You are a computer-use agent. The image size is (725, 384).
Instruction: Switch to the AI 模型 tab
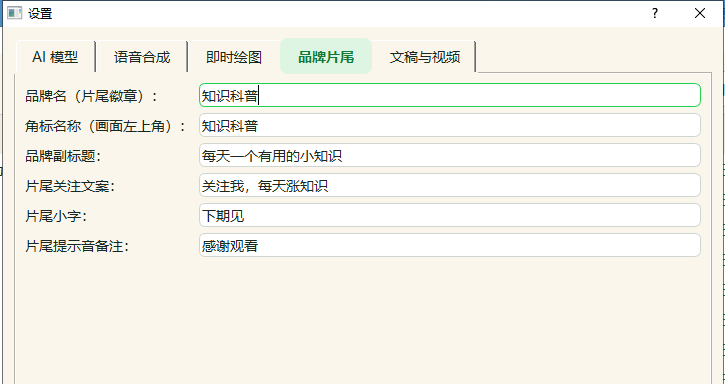click(55, 57)
